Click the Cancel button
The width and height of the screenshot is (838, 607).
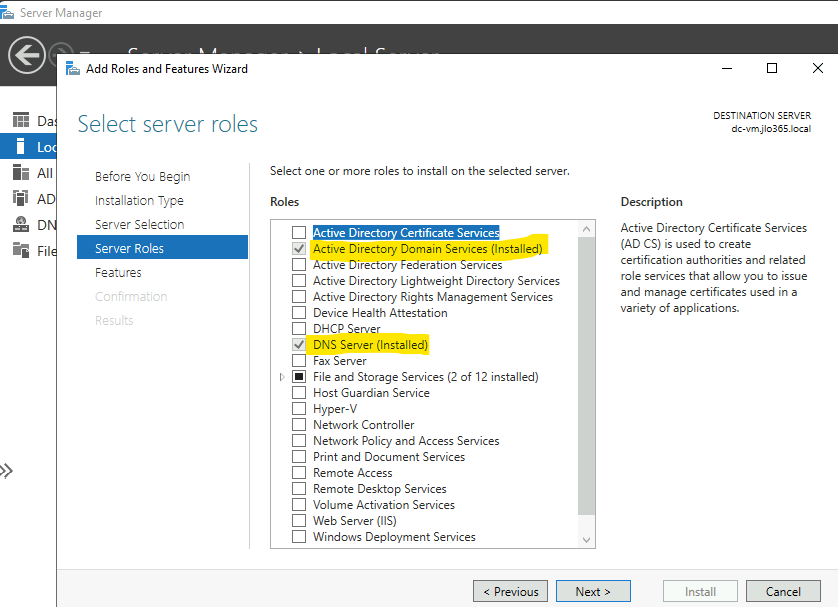pyautogui.click(x=783, y=591)
